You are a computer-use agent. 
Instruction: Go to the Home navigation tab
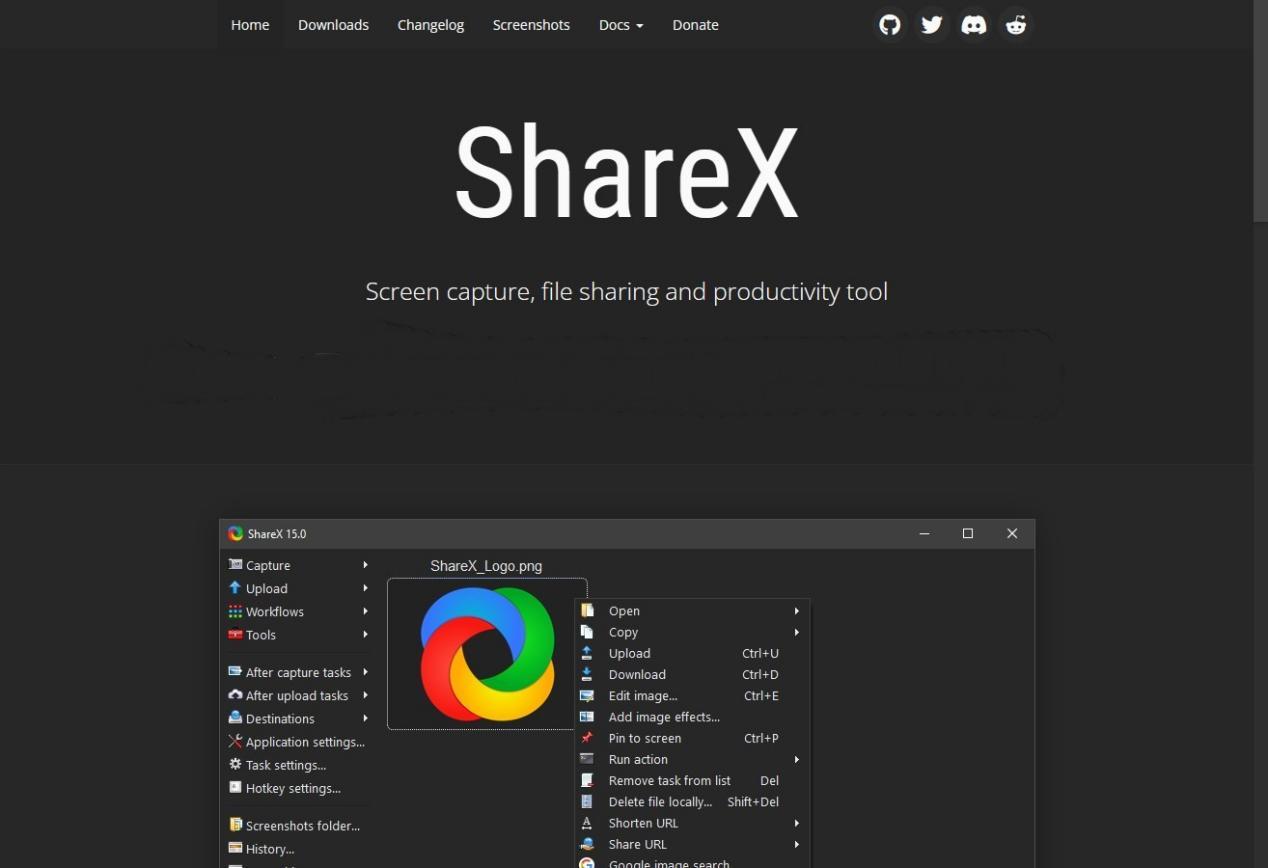pyautogui.click(x=250, y=25)
